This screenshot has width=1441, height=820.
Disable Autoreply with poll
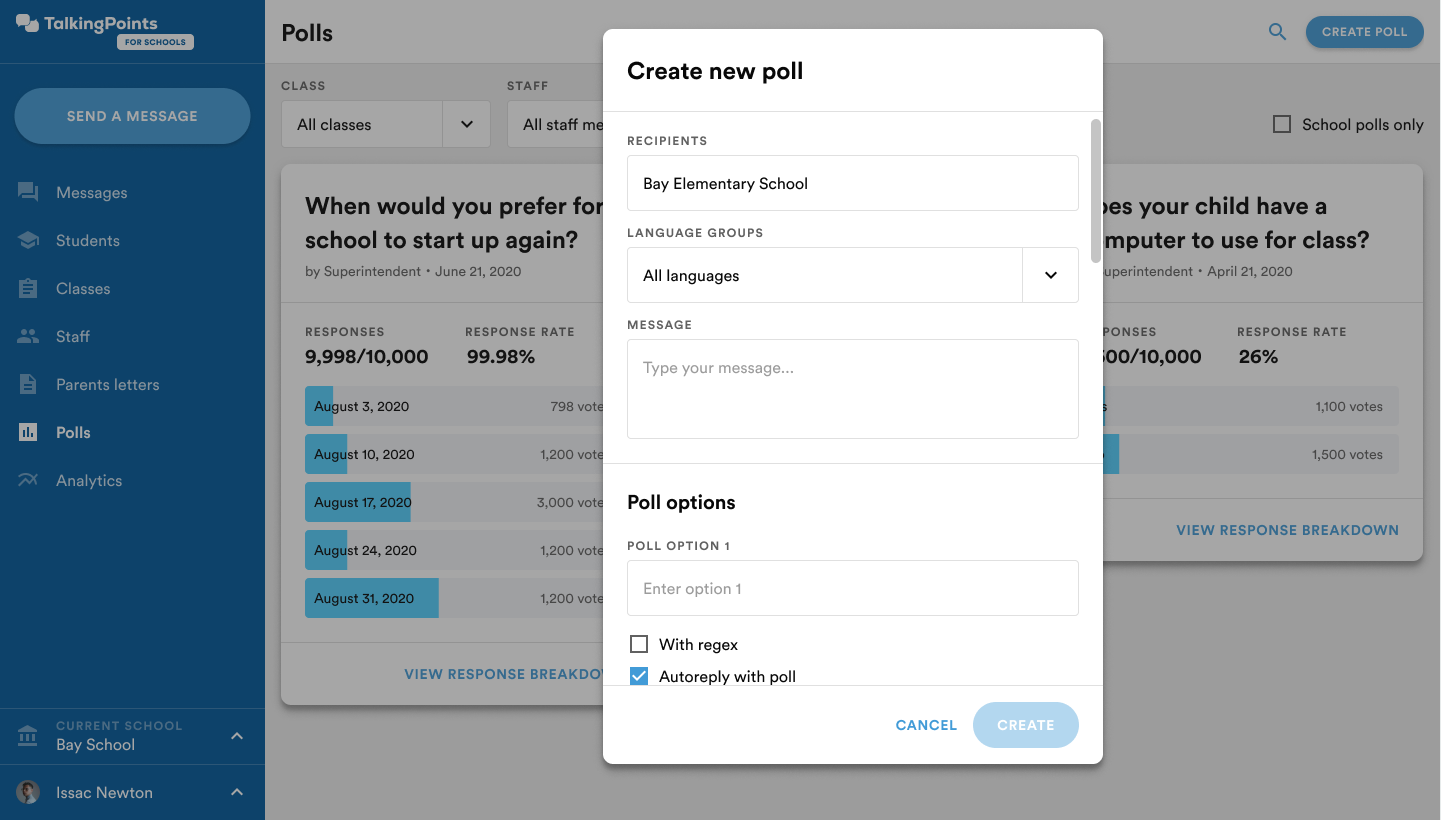639,676
